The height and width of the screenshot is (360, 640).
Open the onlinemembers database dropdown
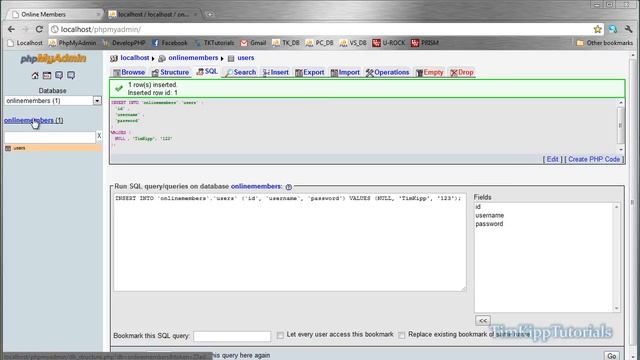tap(53, 100)
